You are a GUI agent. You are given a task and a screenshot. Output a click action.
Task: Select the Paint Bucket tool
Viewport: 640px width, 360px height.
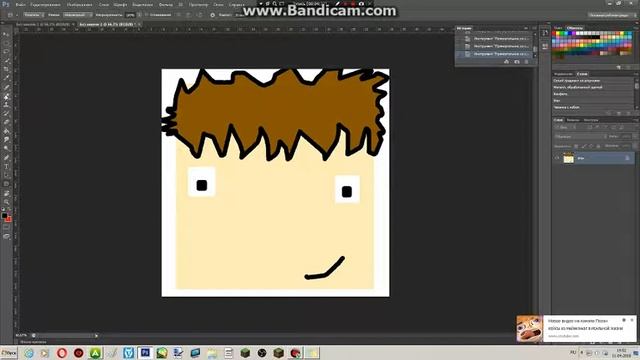coord(6,131)
